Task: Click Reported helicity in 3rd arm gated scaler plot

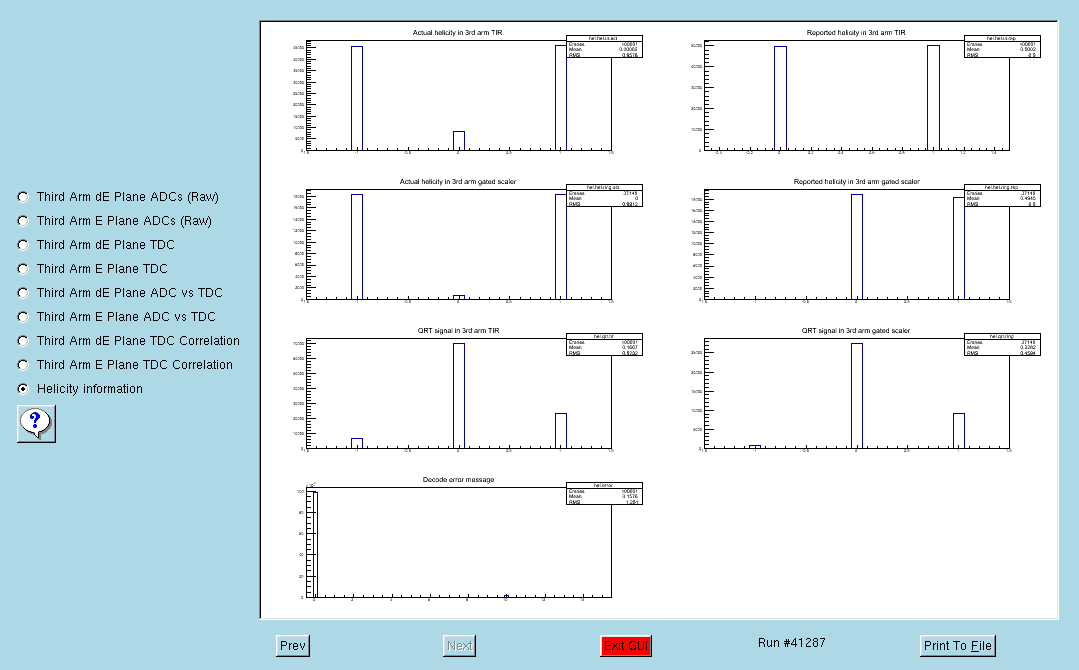Action: point(857,245)
